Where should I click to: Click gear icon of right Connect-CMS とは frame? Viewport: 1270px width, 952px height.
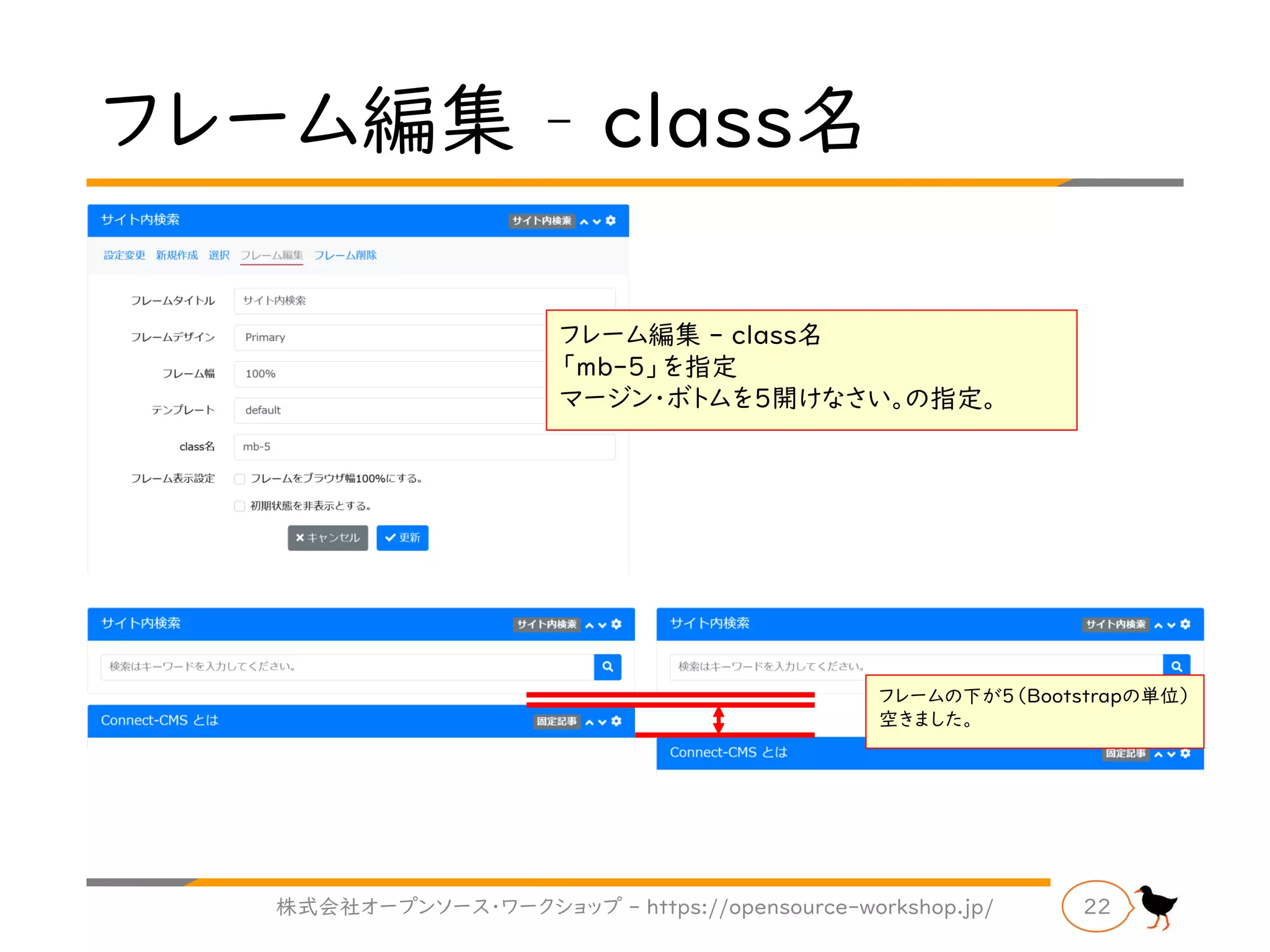[x=1186, y=753]
